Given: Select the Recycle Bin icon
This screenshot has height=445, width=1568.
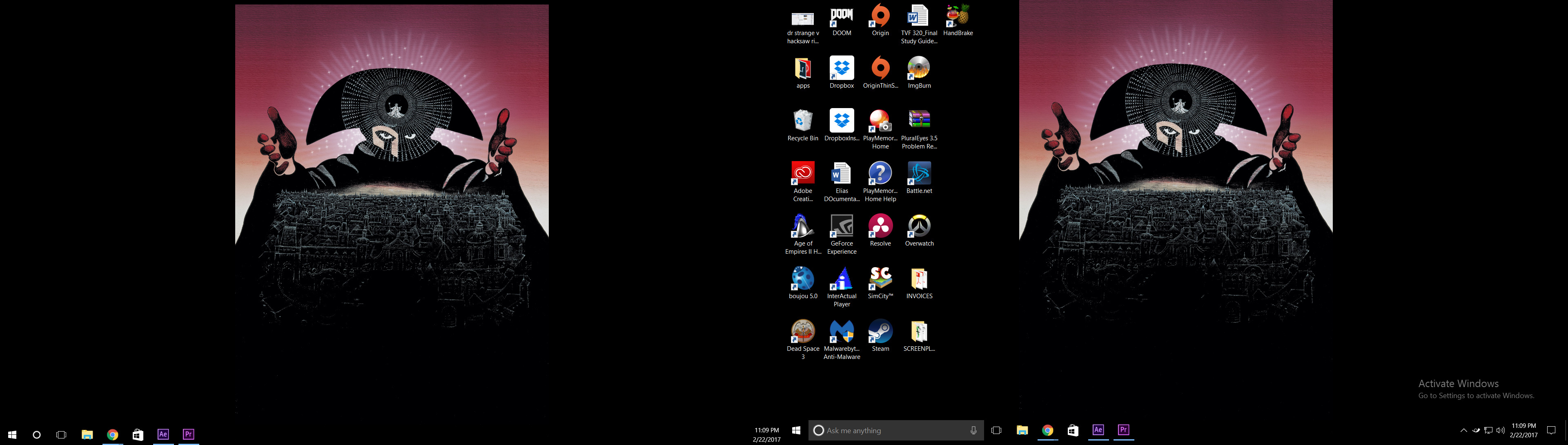Looking at the screenshot, I should coord(803,125).
